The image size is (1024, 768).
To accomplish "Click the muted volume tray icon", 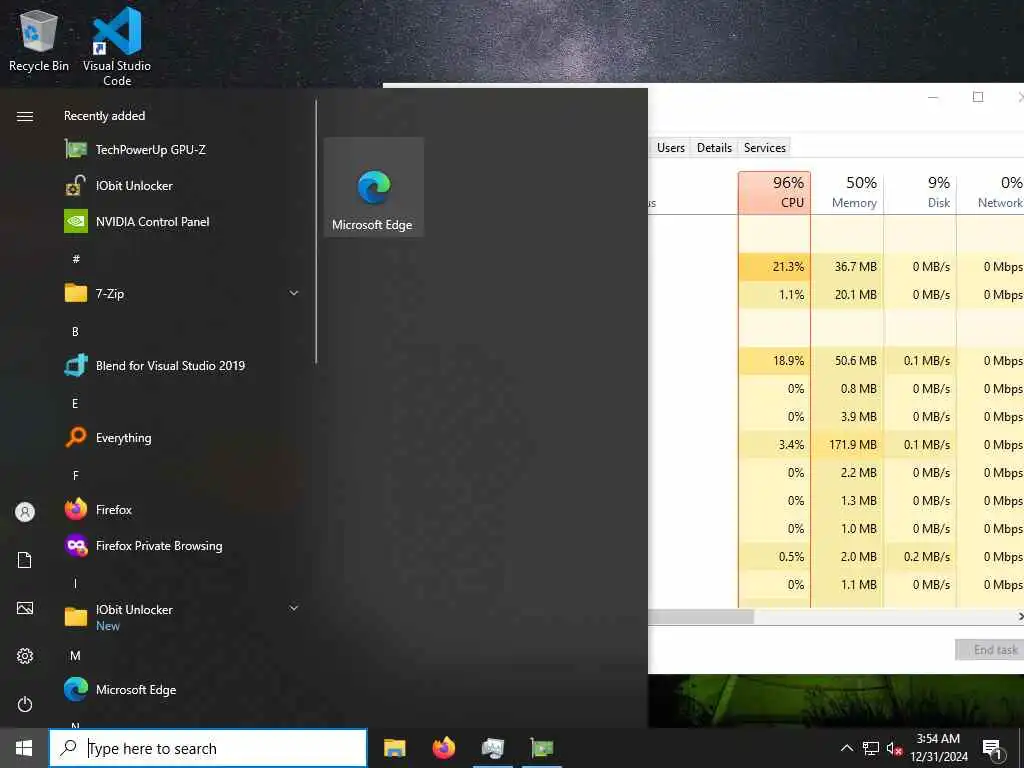I will click(894, 748).
